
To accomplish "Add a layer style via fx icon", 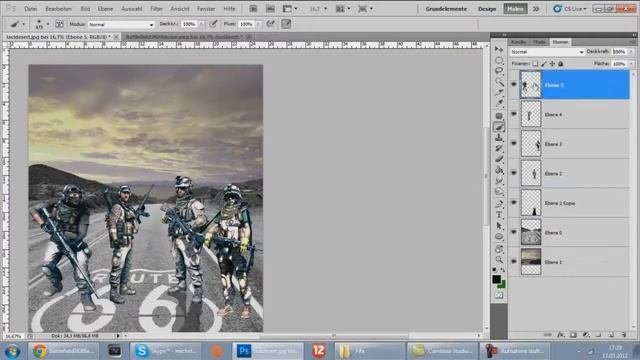I will (561, 335).
